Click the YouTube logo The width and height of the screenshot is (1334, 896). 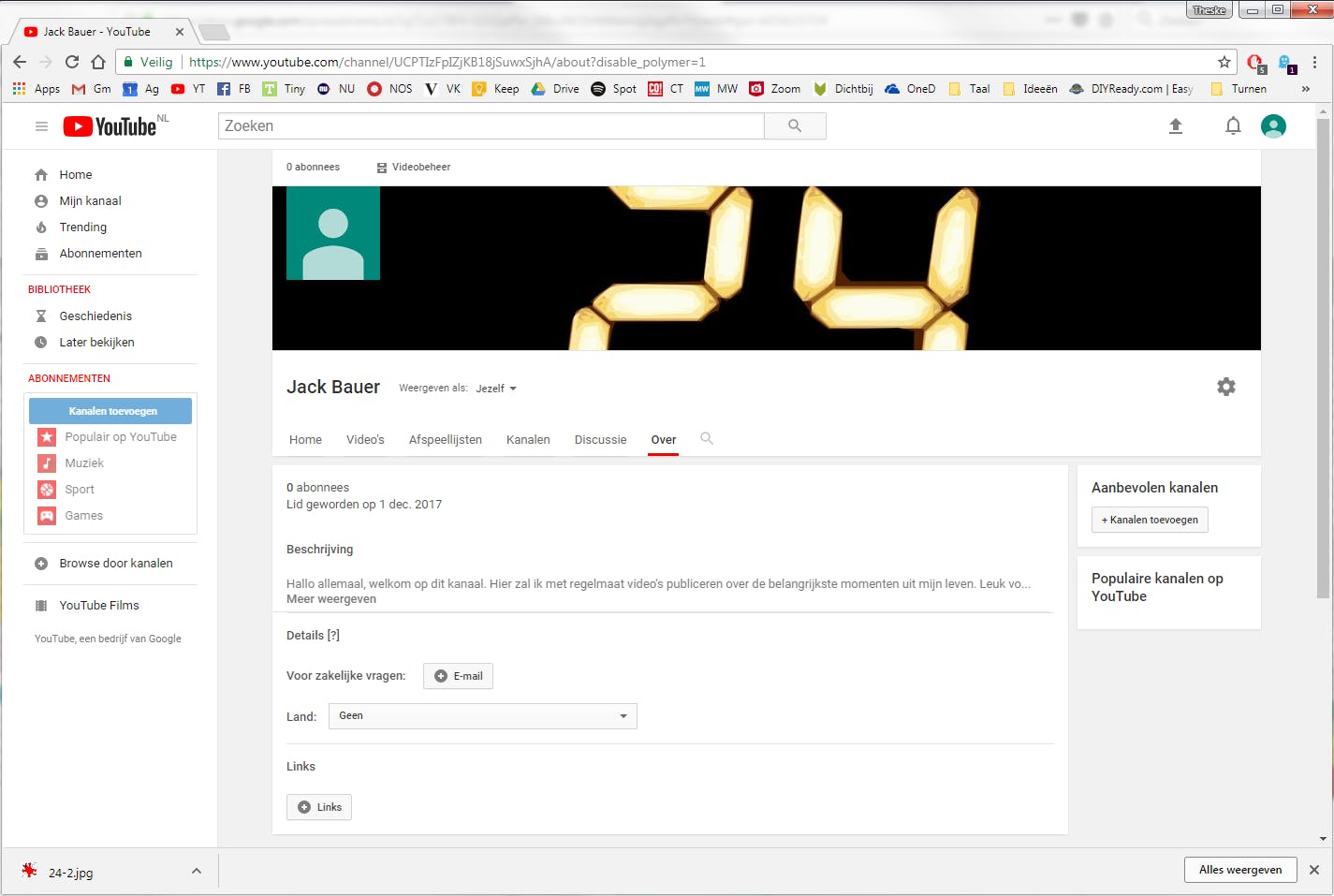click(110, 126)
